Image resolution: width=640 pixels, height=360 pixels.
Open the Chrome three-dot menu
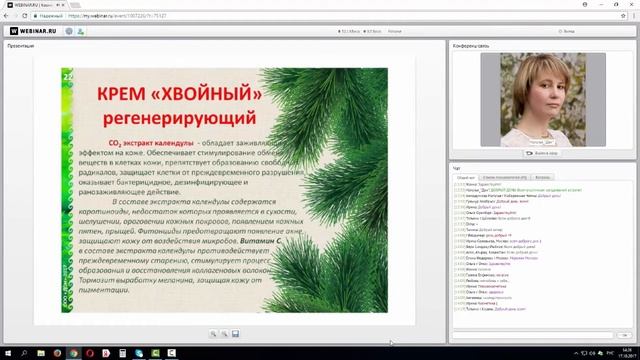[634, 16]
